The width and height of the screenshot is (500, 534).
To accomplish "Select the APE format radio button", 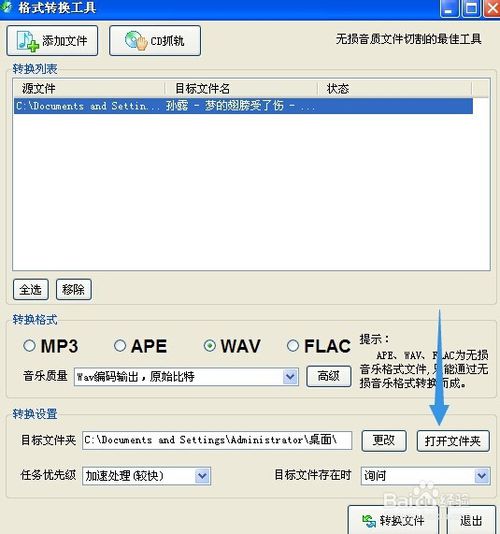I will pyautogui.click(x=120, y=346).
